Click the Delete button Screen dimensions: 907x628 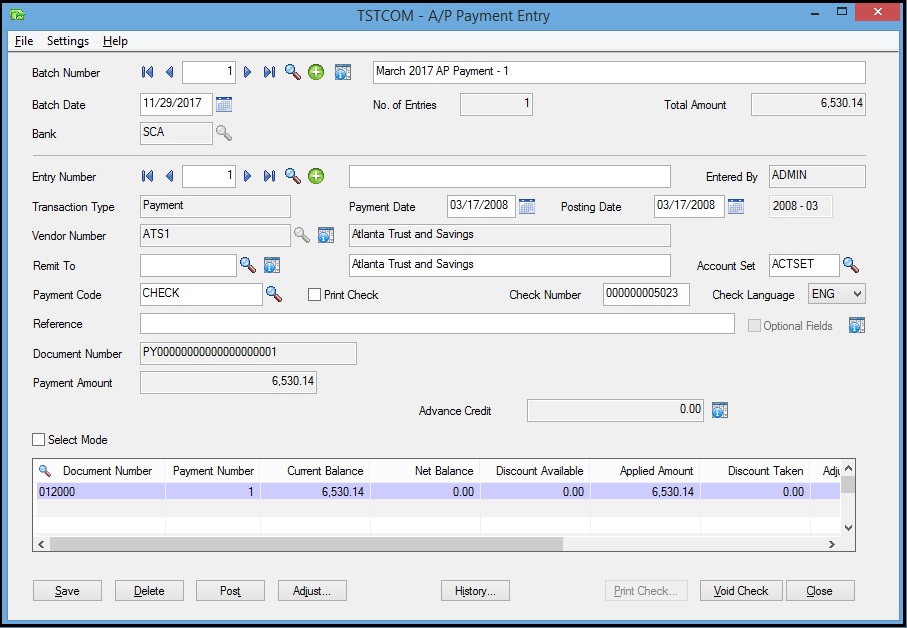click(x=149, y=590)
